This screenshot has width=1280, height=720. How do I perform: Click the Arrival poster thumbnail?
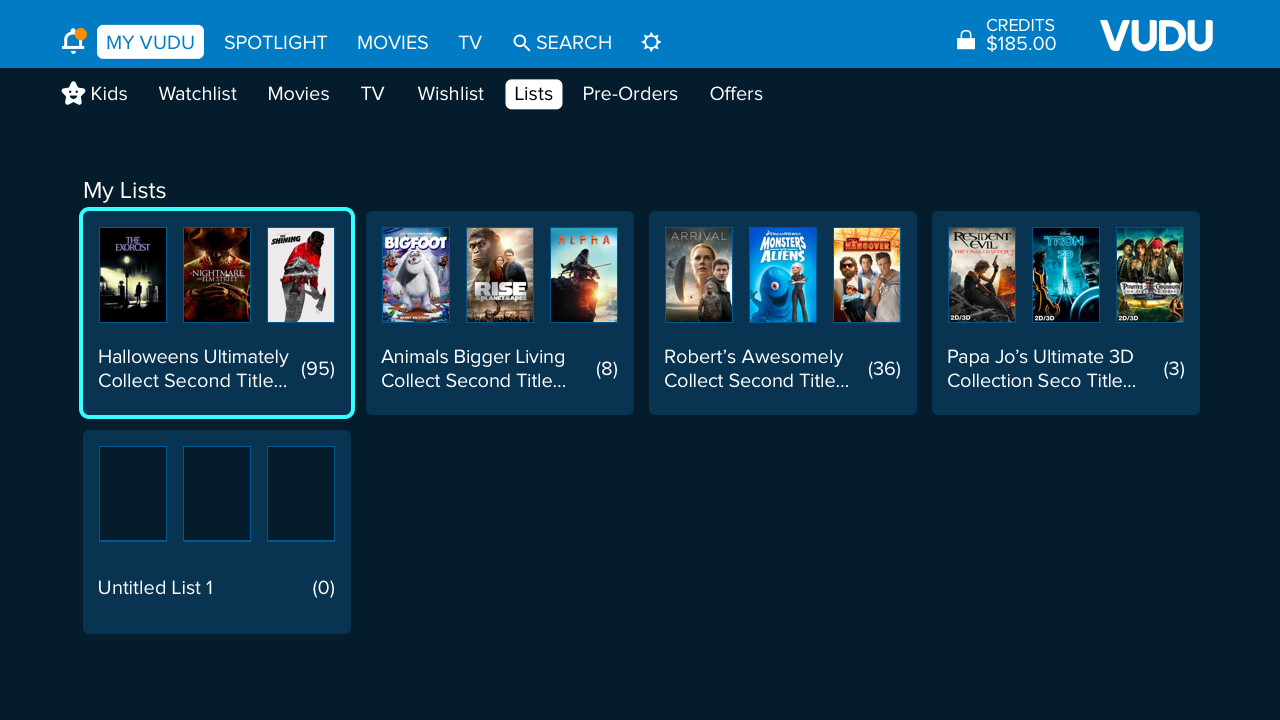pos(699,275)
